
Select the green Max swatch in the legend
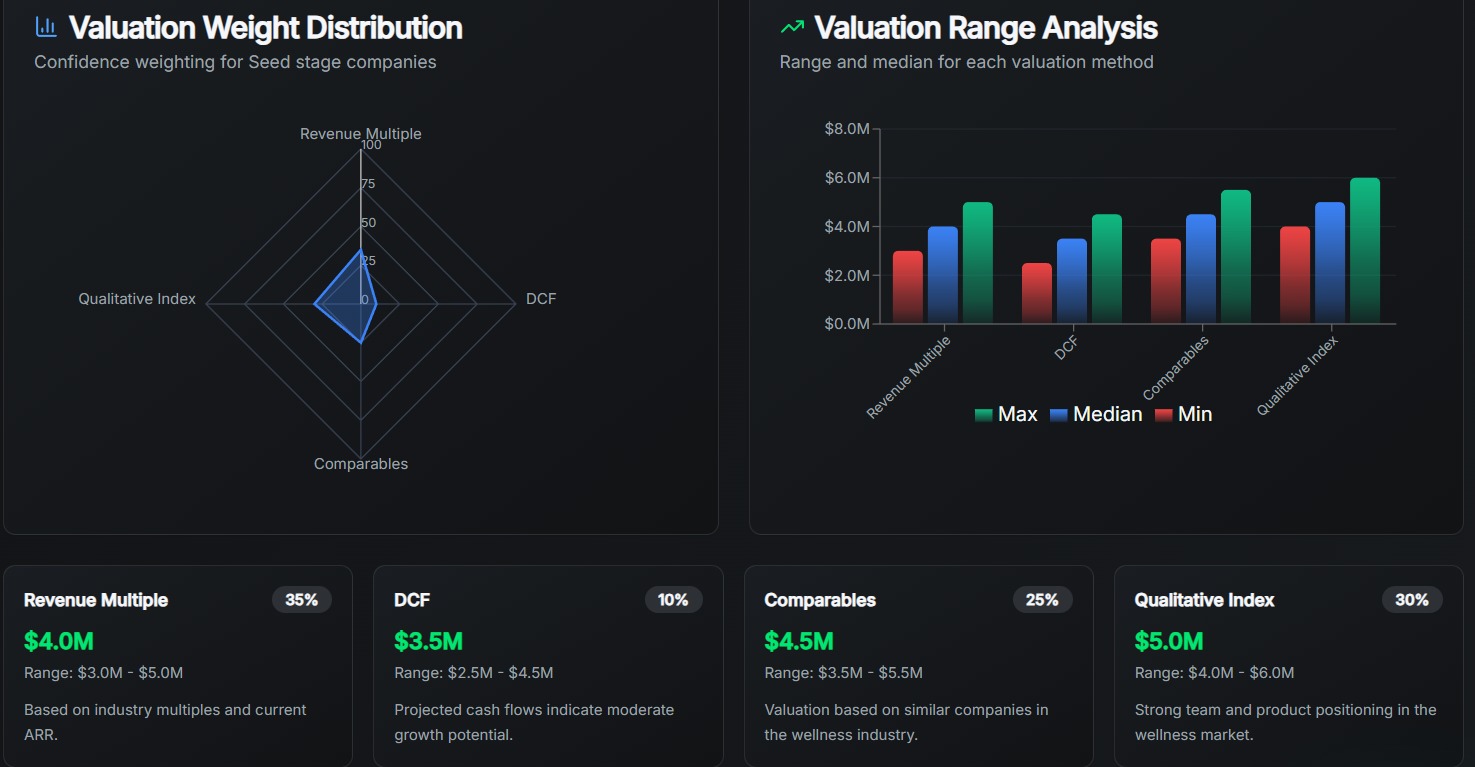pyautogui.click(x=984, y=413)
